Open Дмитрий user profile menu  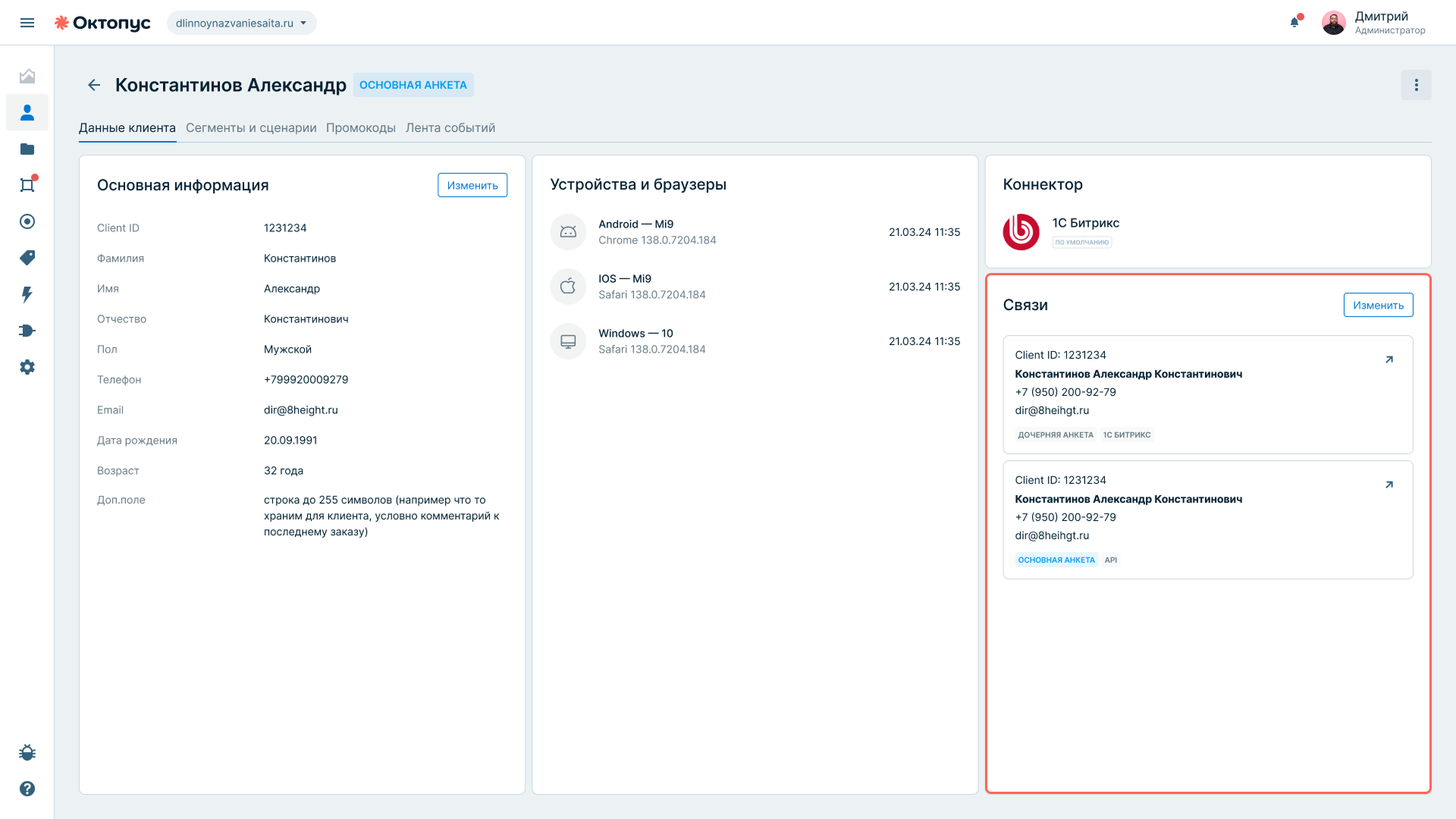(x=1373, y=23)
